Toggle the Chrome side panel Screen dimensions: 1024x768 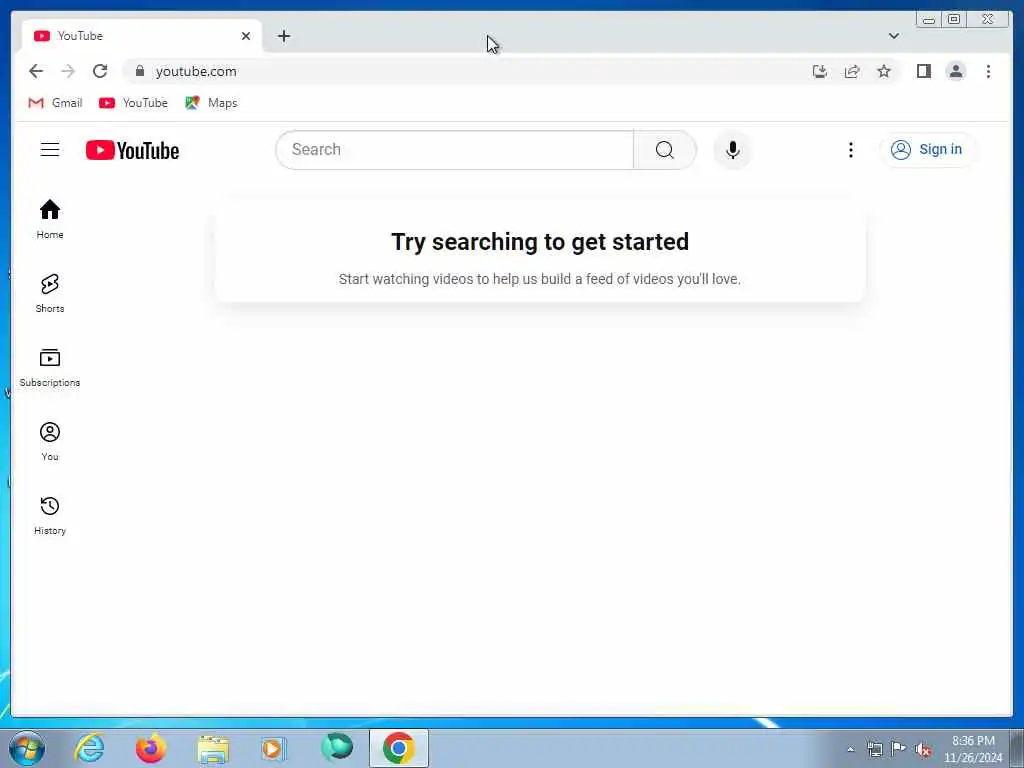(x=923, y=71)
